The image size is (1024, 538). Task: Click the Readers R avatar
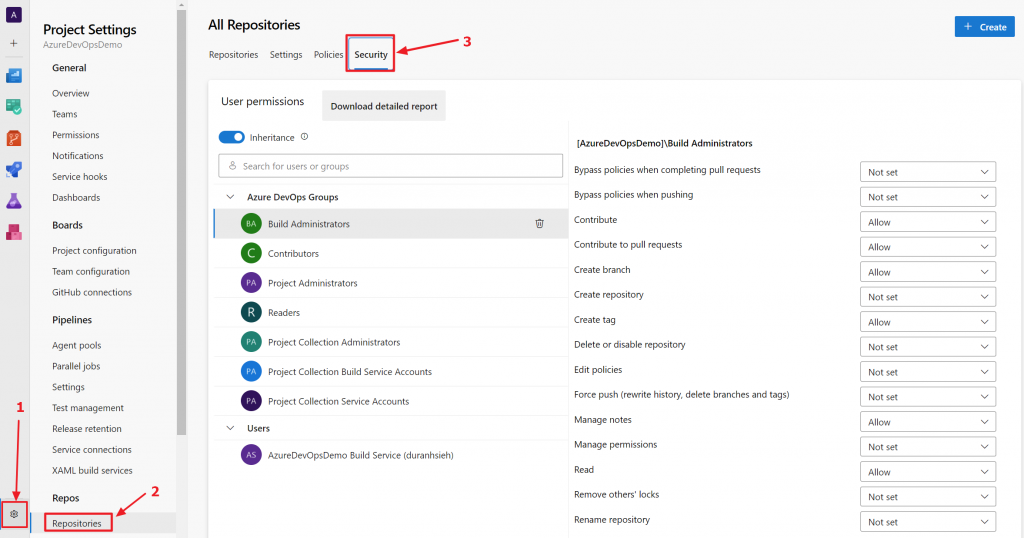(x=251, y=312)
